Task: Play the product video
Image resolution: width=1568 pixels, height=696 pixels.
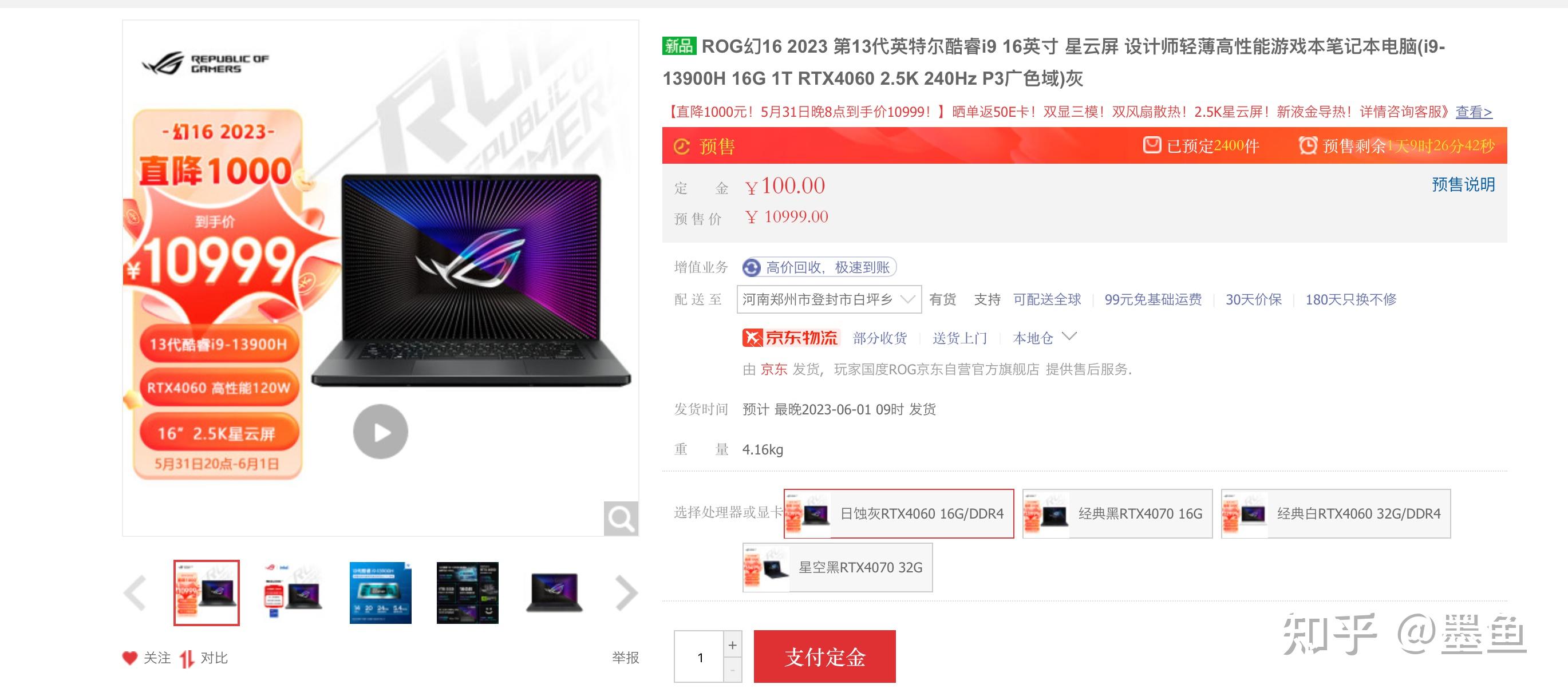Action: [x=381, y=432]
